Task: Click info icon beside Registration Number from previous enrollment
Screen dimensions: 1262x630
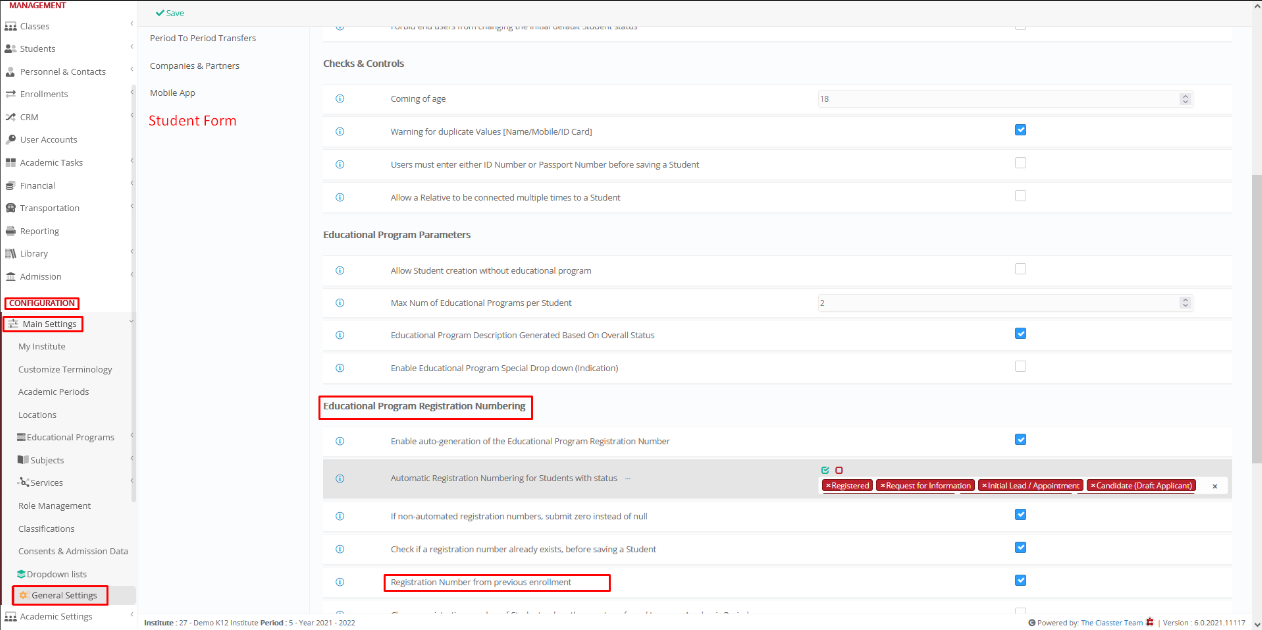Action: (340, 582)
